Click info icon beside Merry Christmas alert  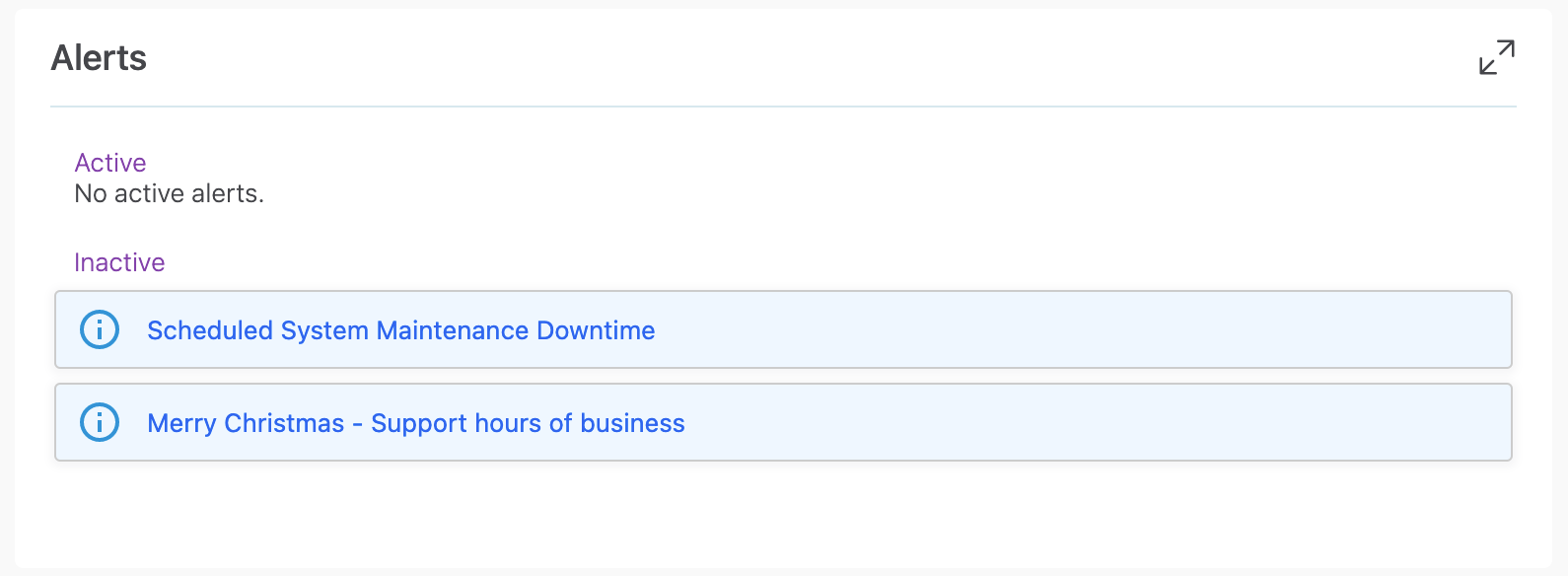[100, 422]
